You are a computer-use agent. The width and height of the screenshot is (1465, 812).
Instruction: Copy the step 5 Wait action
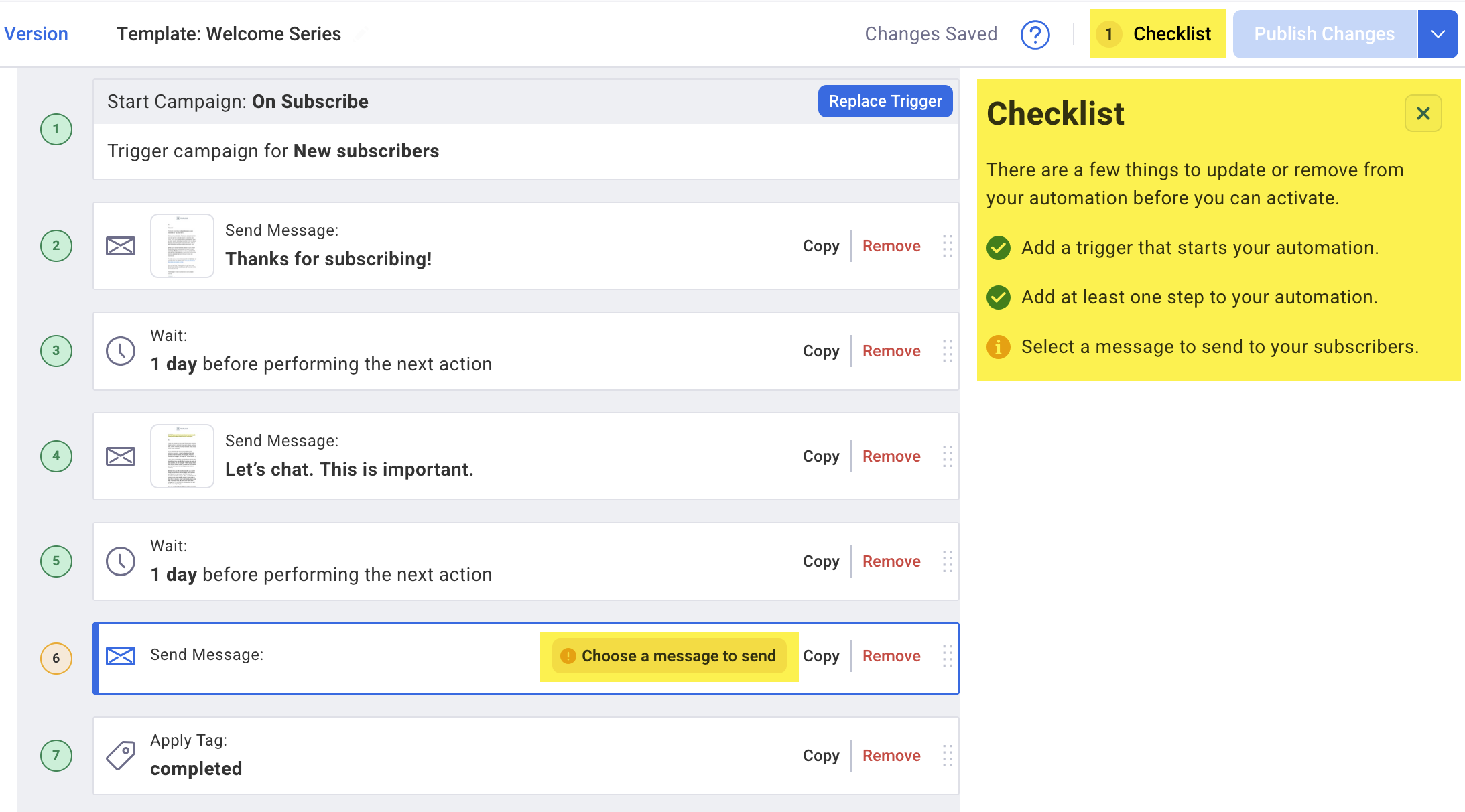(821, 561)
